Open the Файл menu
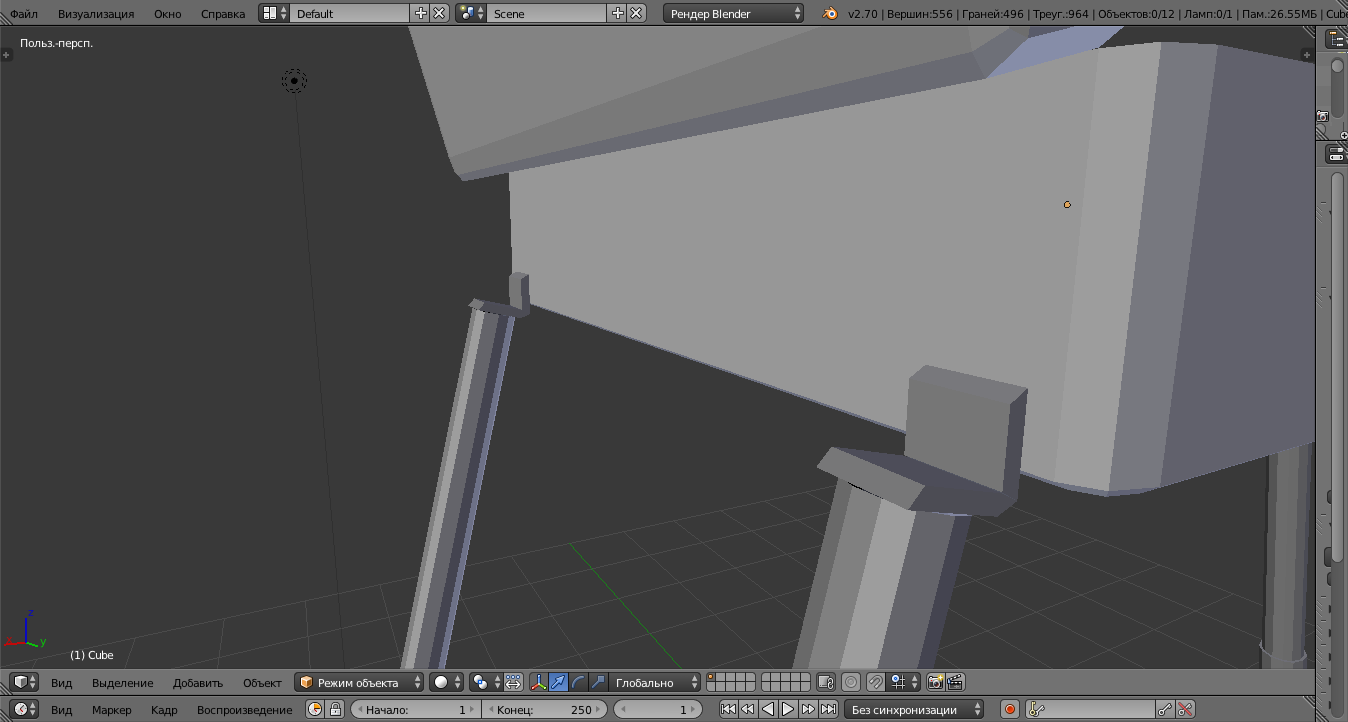The image size is (1348, 722). coord(25,14)
